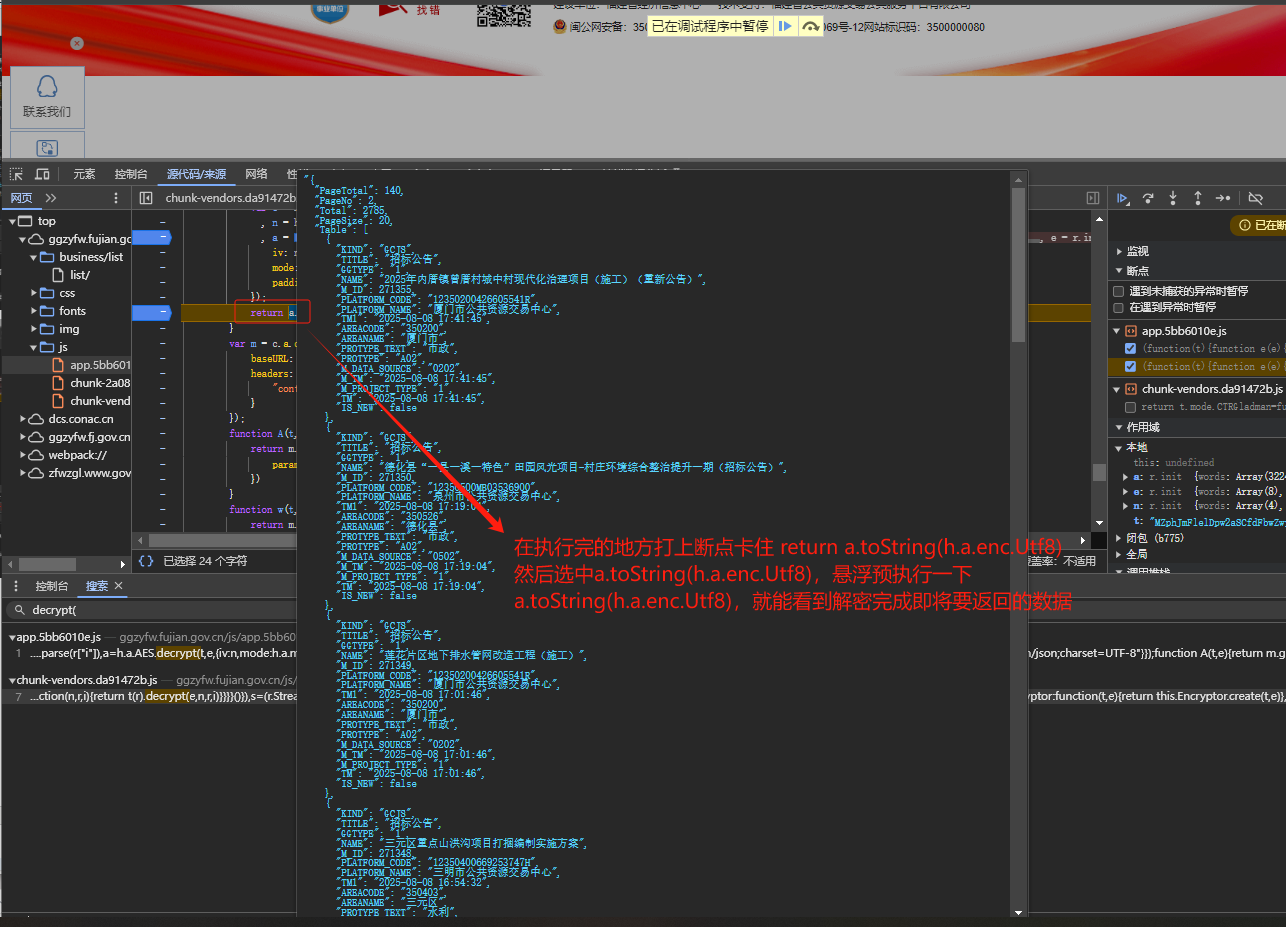Activate the inspect element picker icon

(x=16, y=174)
